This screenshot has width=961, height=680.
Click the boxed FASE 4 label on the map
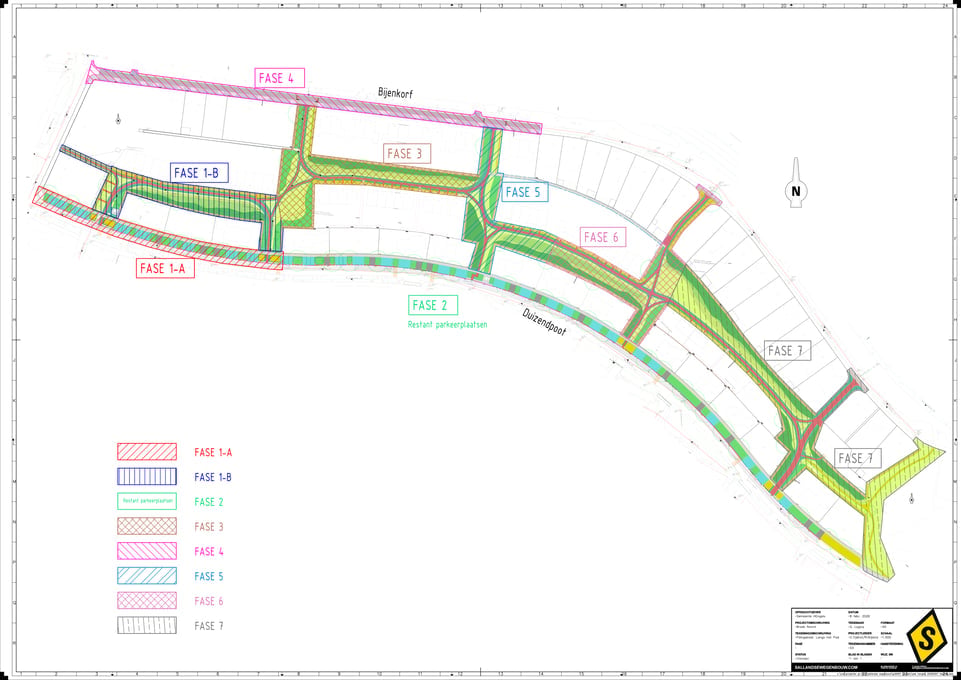pyautogui.click(x=279, y=78)
